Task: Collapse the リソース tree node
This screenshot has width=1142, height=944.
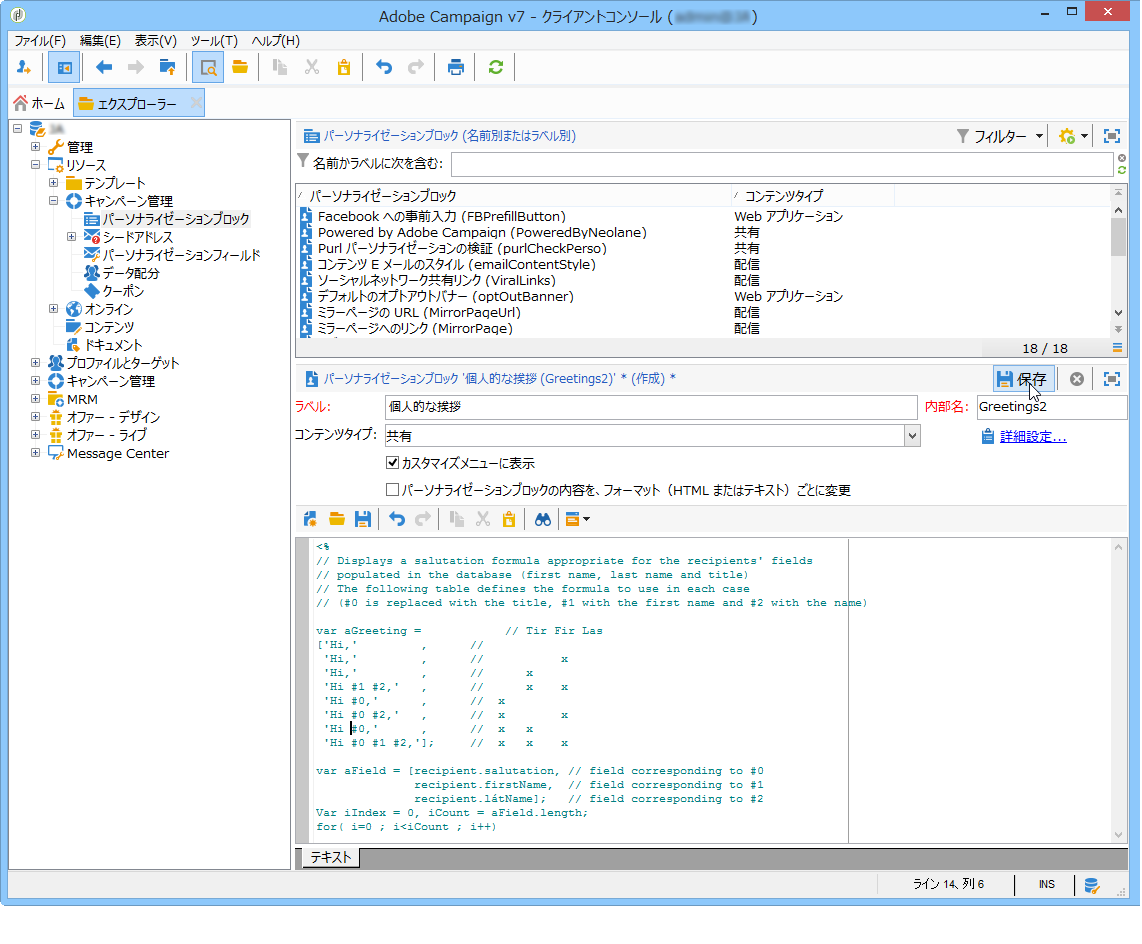Action: click(35, 165)
